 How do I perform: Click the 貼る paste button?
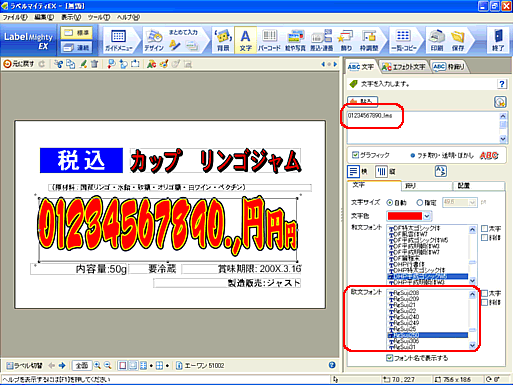click(x=363, y=101)
